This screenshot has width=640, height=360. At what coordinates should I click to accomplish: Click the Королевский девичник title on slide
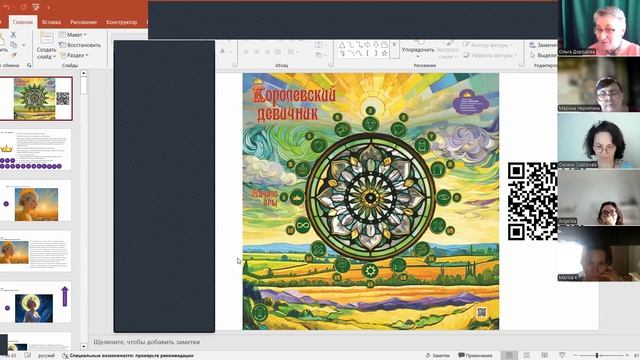[296, 104]
